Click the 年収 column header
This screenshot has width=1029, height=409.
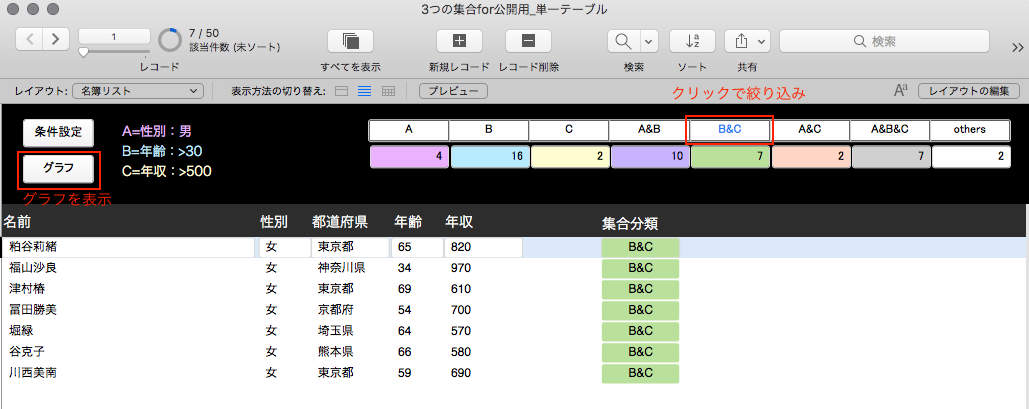tap(459, 222)
